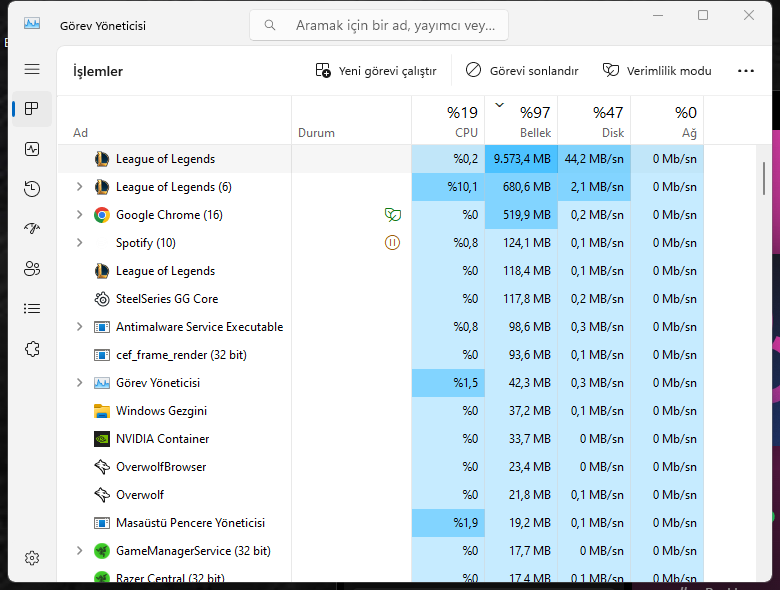
Task: Select the Overwolf process row
Action: click(381, 495)
